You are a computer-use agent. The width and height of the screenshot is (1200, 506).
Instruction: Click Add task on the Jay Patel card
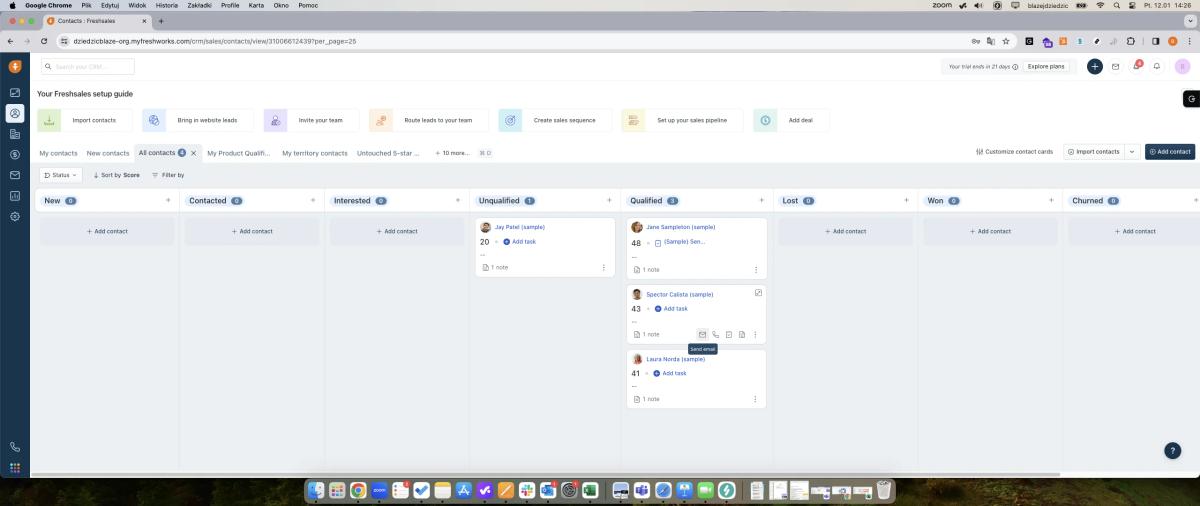[x=520, y=242]
